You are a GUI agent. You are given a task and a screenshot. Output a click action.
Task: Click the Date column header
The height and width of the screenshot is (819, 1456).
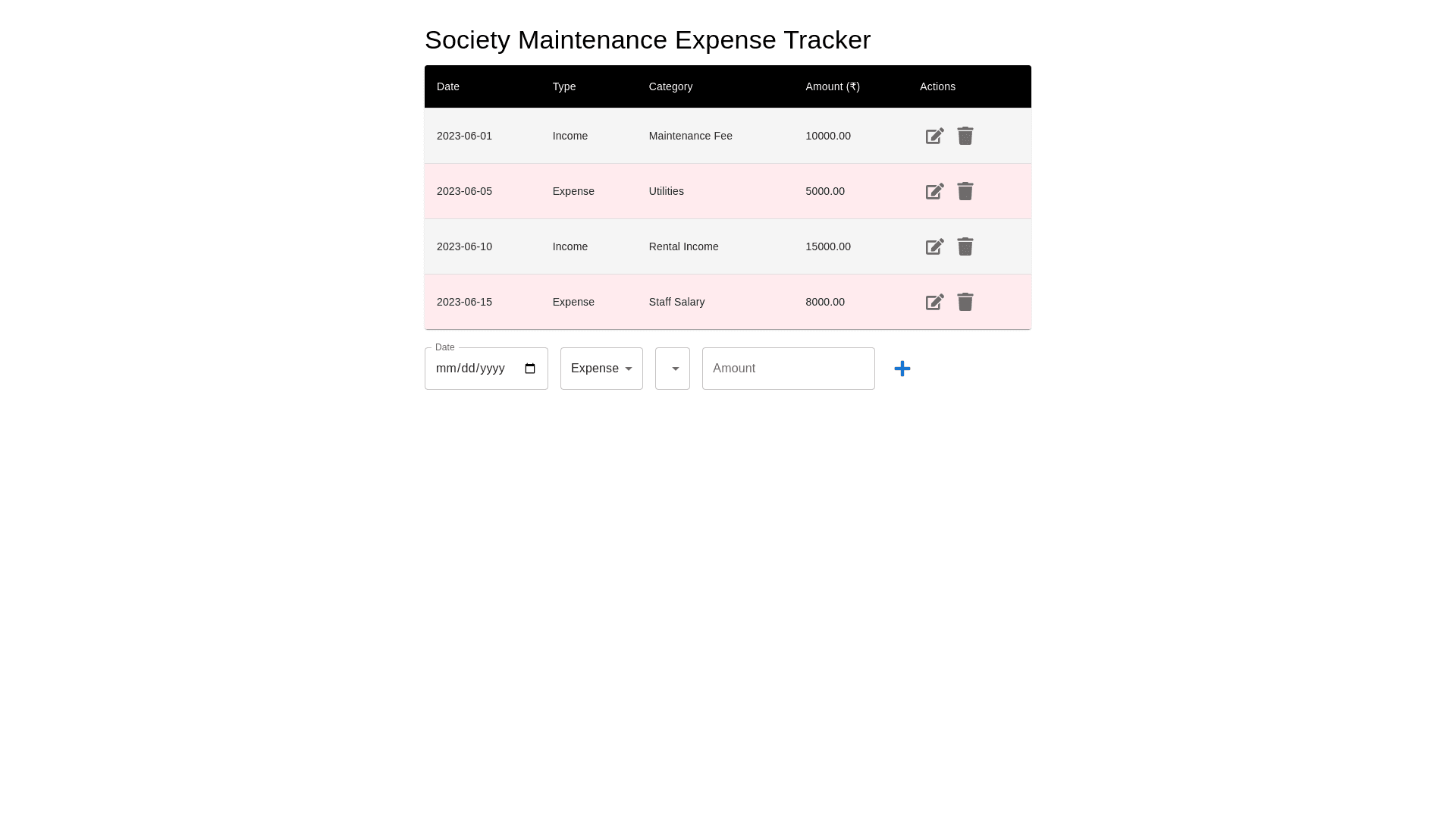[448, 86]
